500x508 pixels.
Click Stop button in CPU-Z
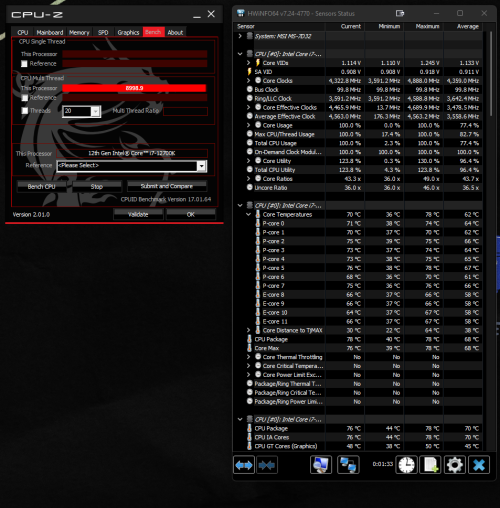coord(97,186)
